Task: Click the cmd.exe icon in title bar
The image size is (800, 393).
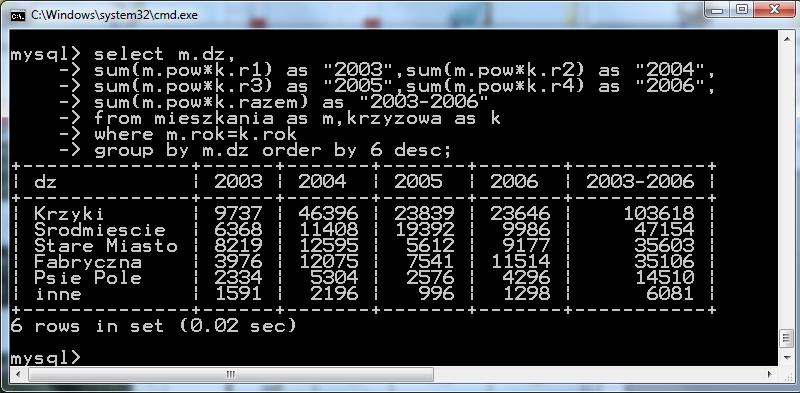Action: (x=18, y=15)
